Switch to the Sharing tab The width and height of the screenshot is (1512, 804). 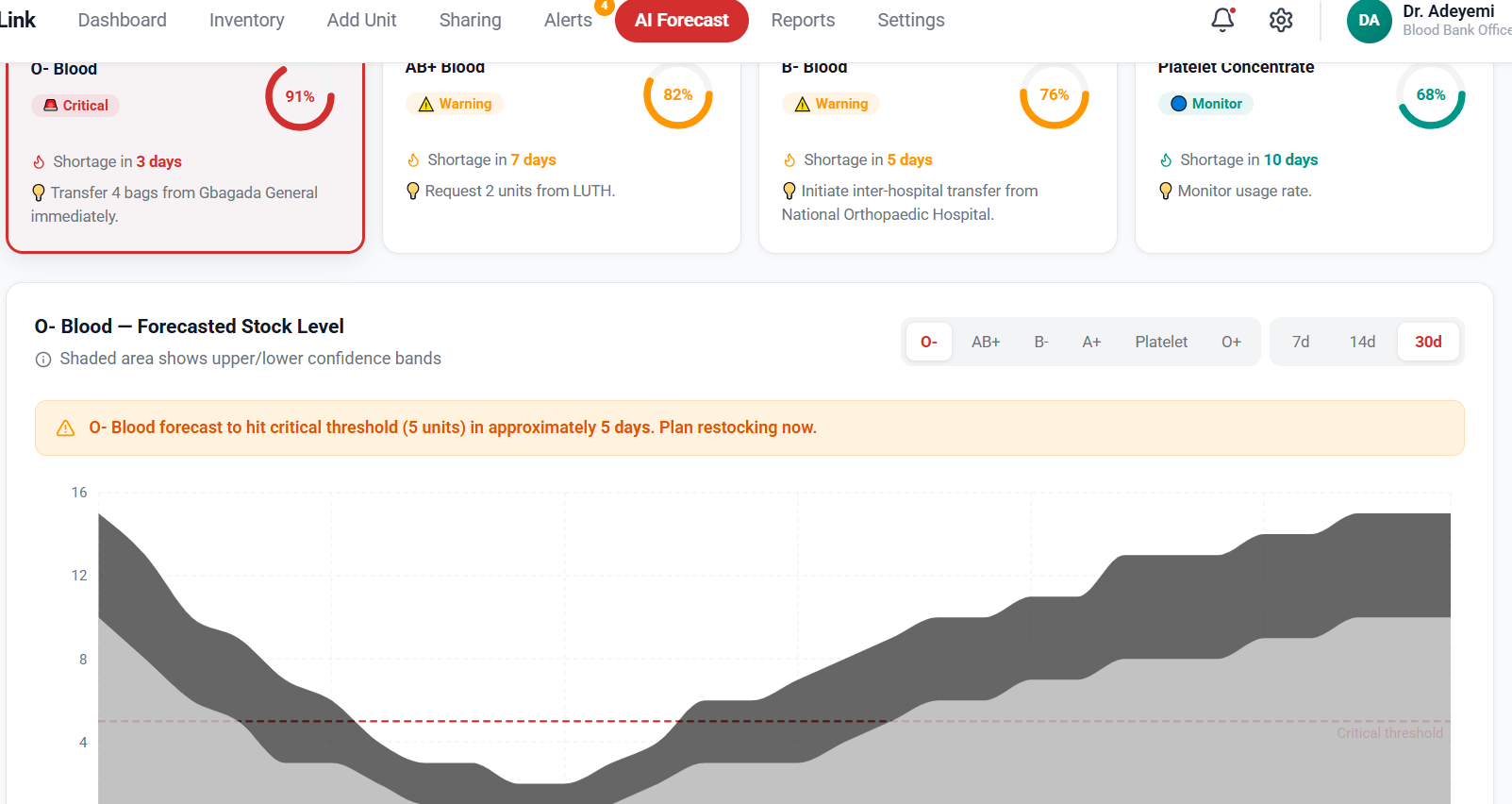tap(470, 20)
